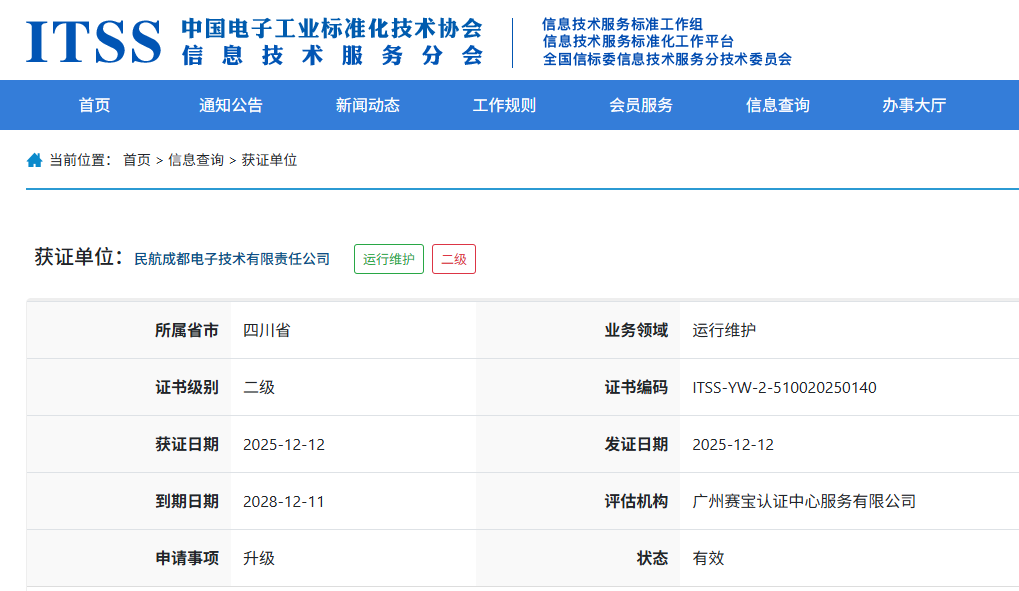Click the home icon in breadcrumb bar

[x=33, y=158]
